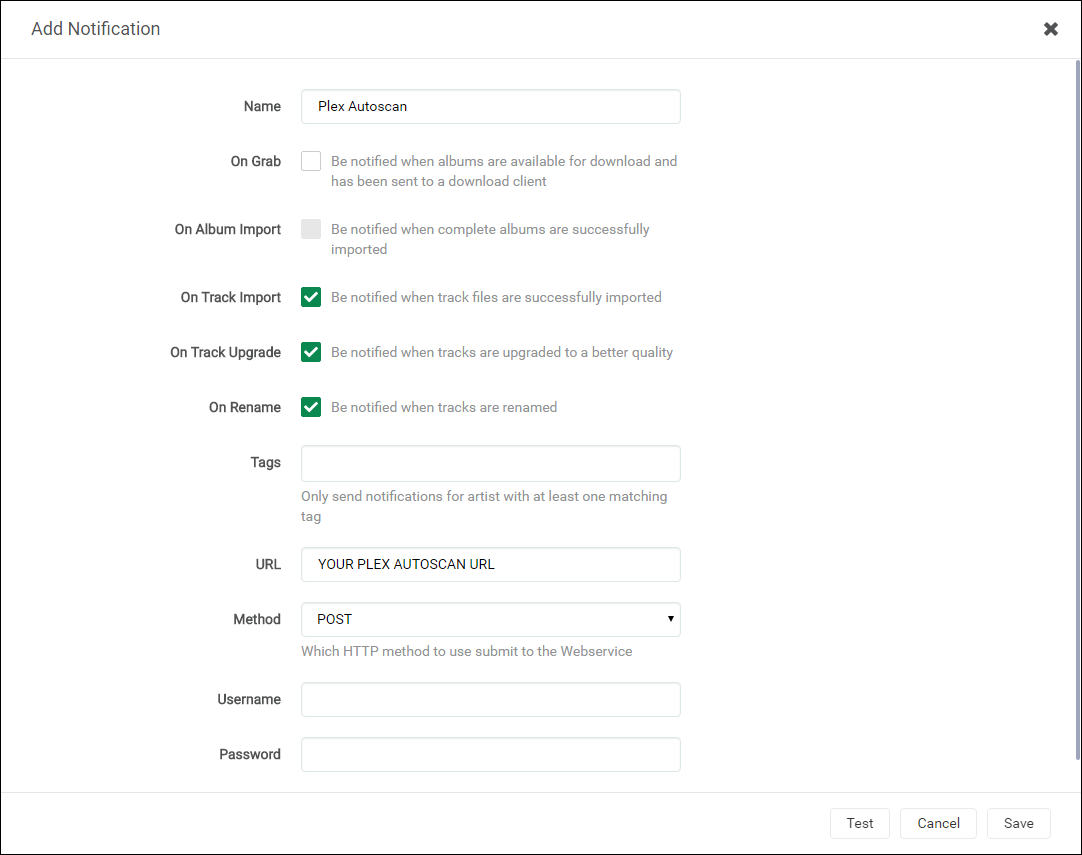This screenshot has height=855, width=1082.
Task: Open the Method dropdown arrow
Action: point(671,619)
